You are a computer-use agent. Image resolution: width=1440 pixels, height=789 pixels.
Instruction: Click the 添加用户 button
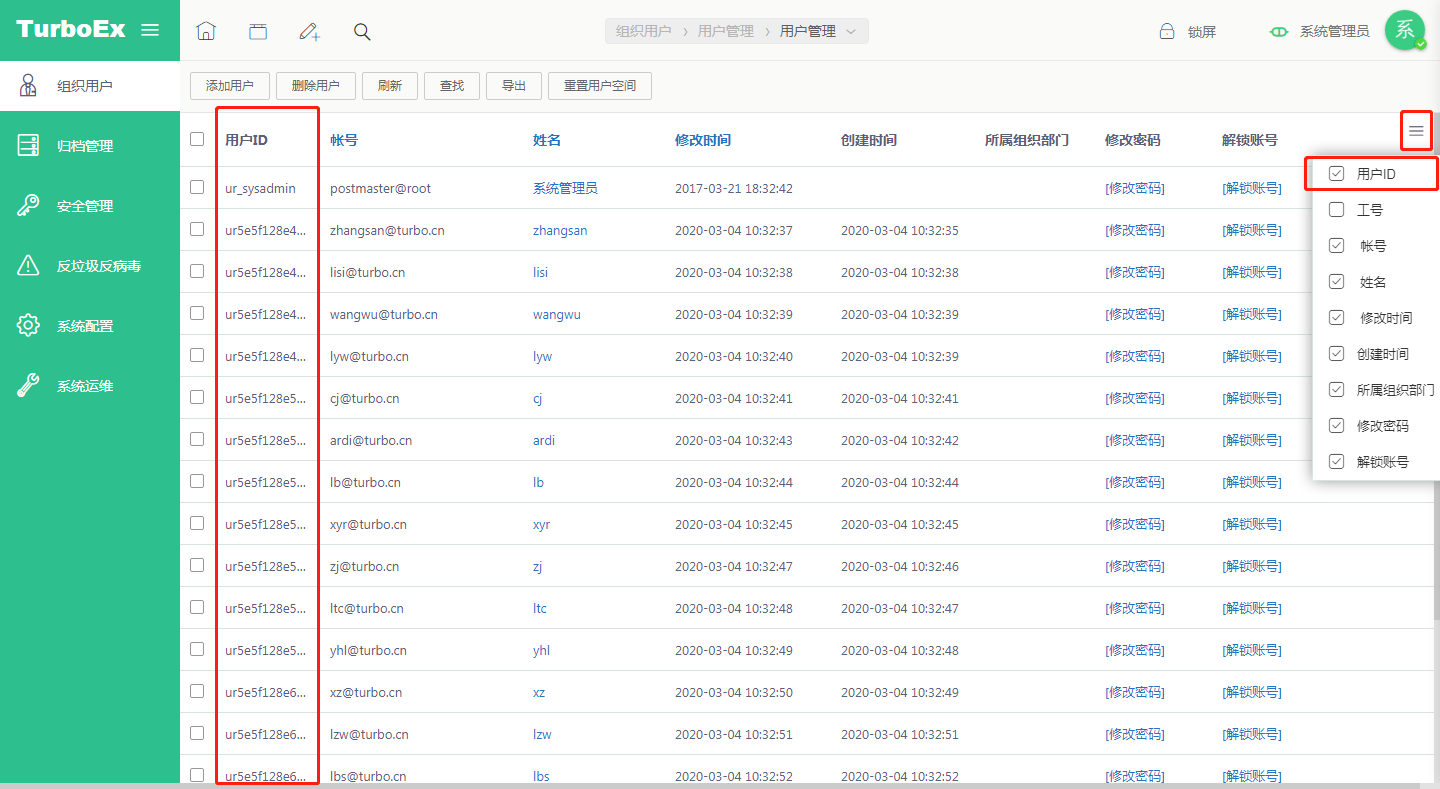point(230,86)
